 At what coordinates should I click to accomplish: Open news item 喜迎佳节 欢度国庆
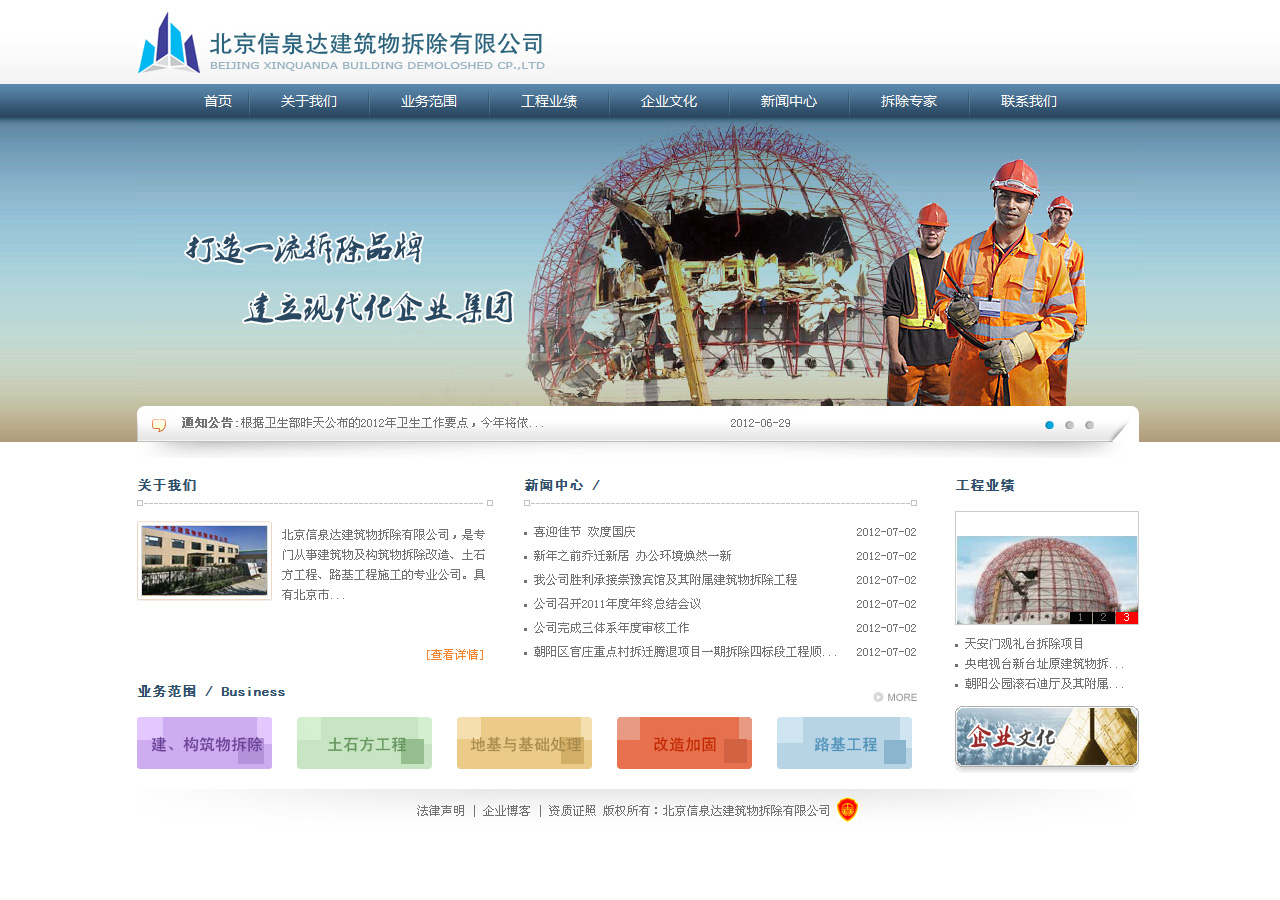[x=584, y=532]
